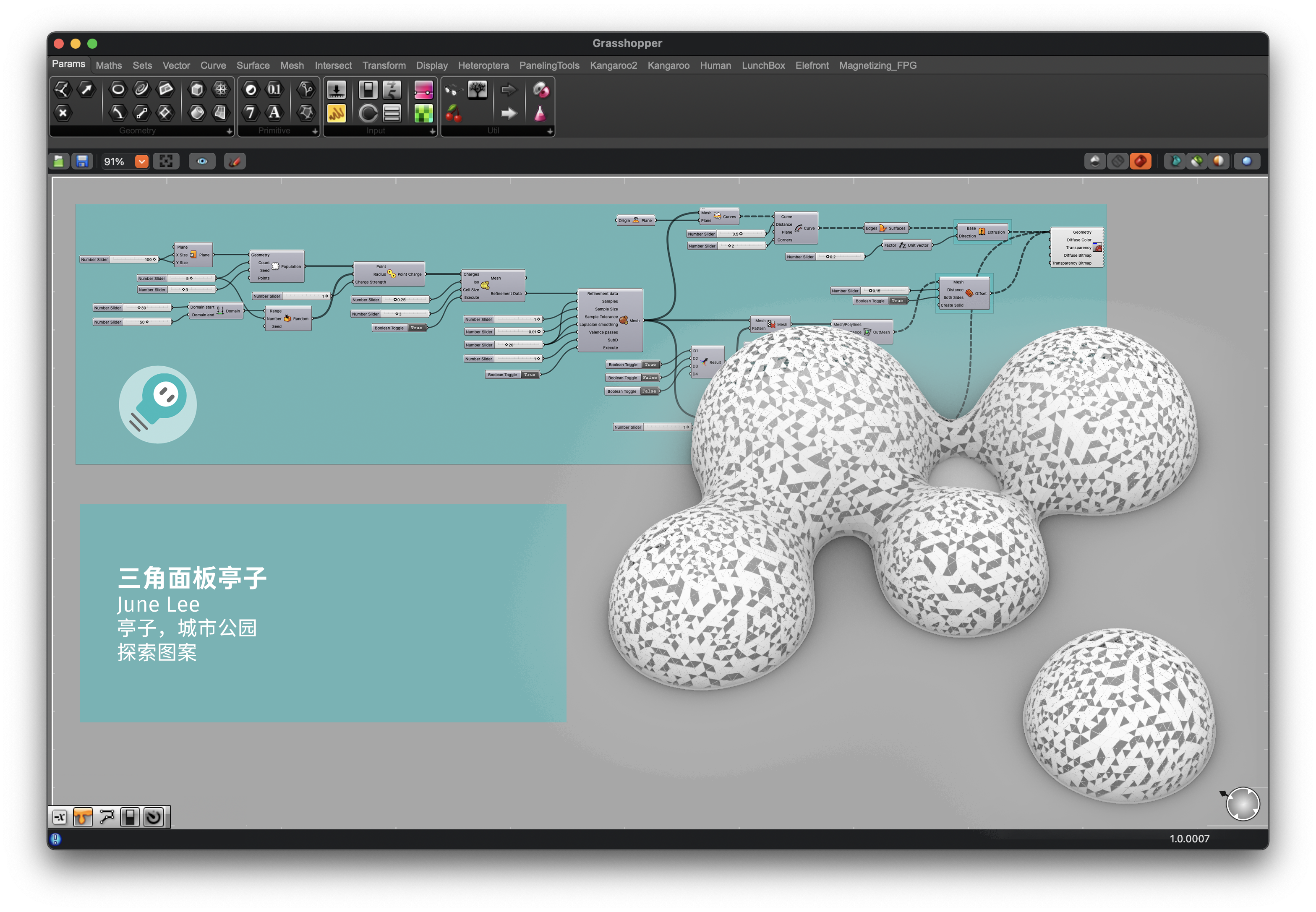1316x912 pixels.
Task: Open file with green folder icon
Action: pyautogui.click(x=59, y=162)
